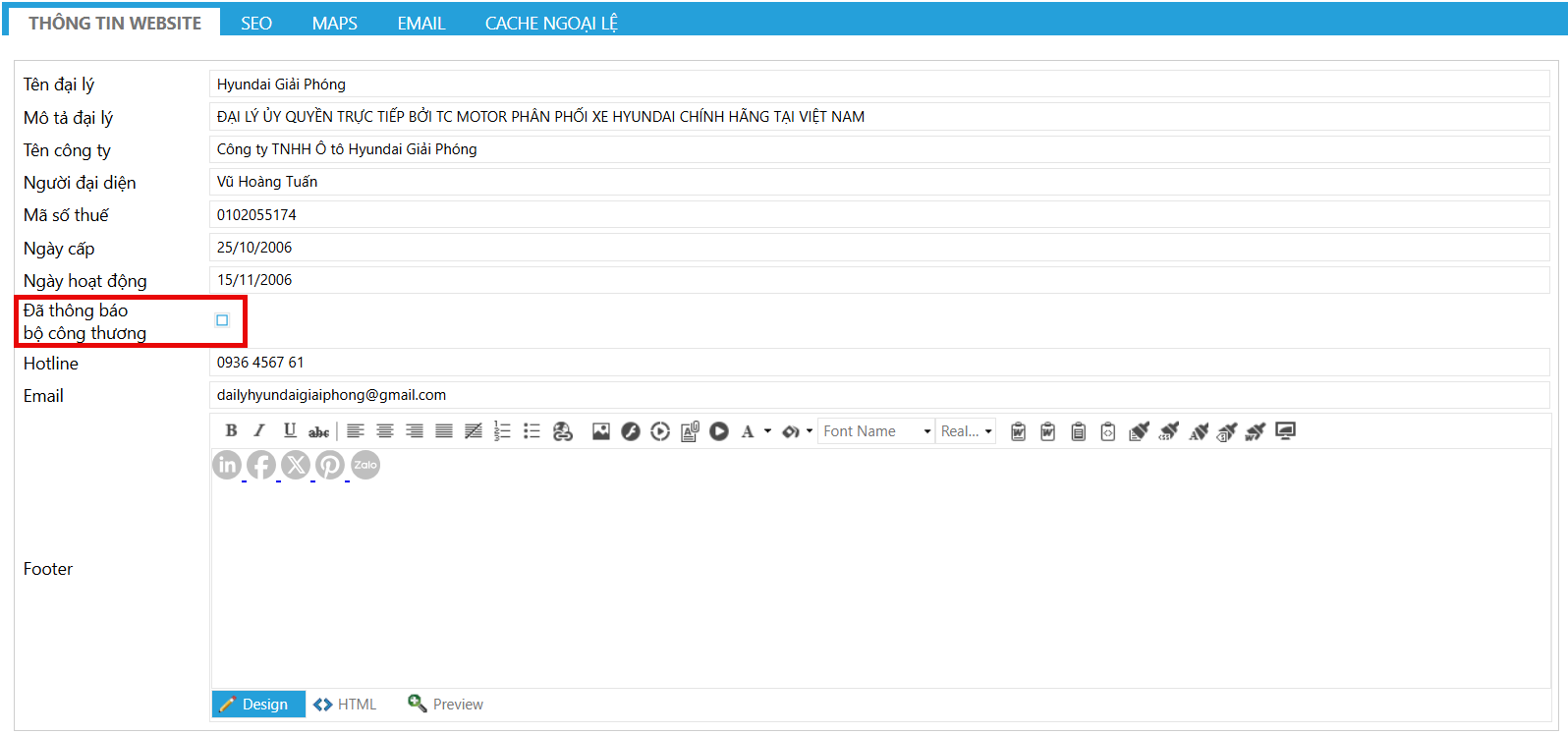Image resolution: width=1568 pixels, height=735 pixels.
Task: Center align the footer text
Action: [385, 431]
